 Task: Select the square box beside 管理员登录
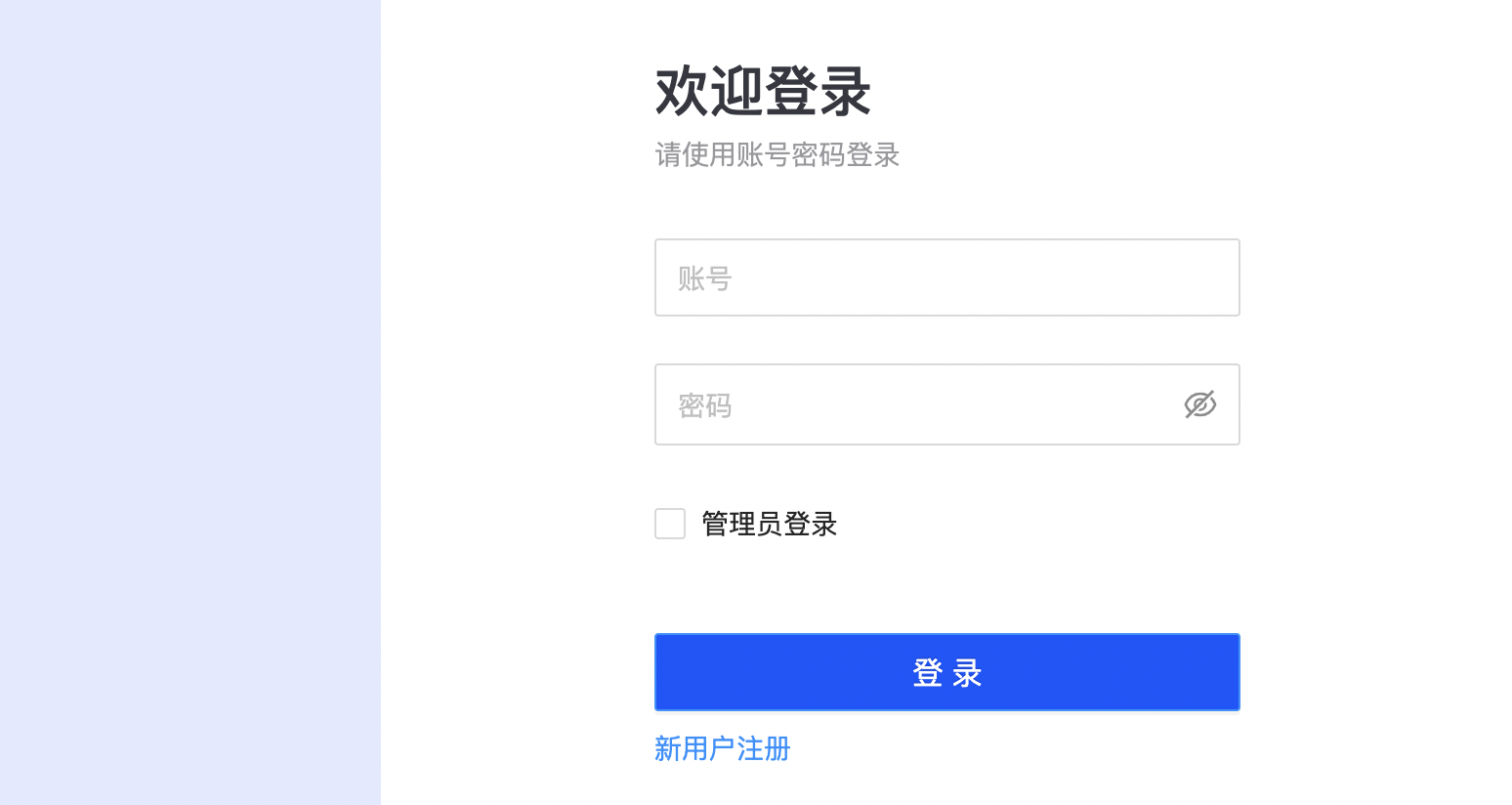point(670,524)
